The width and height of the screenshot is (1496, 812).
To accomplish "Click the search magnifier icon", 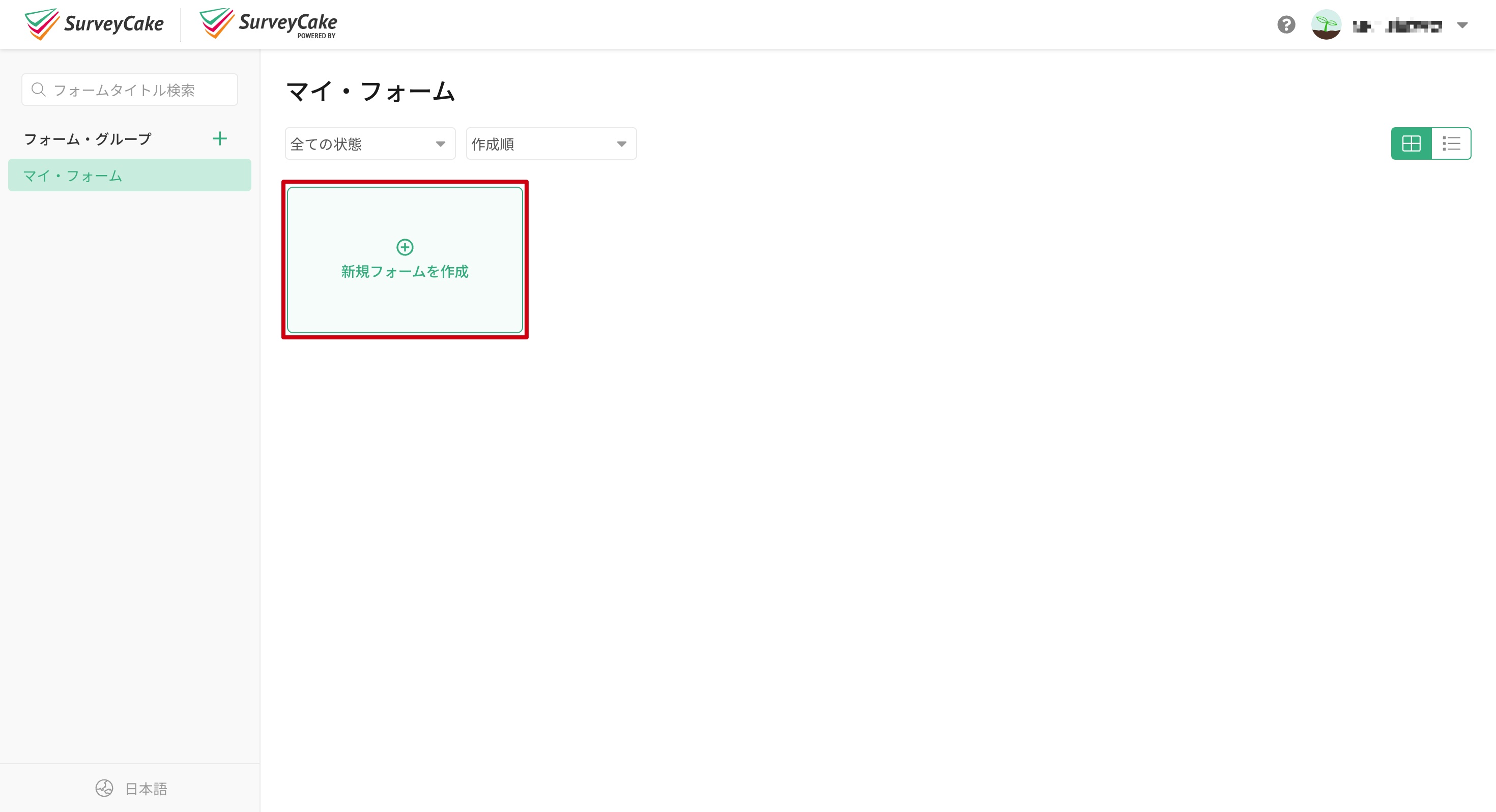I will point(38,90).
